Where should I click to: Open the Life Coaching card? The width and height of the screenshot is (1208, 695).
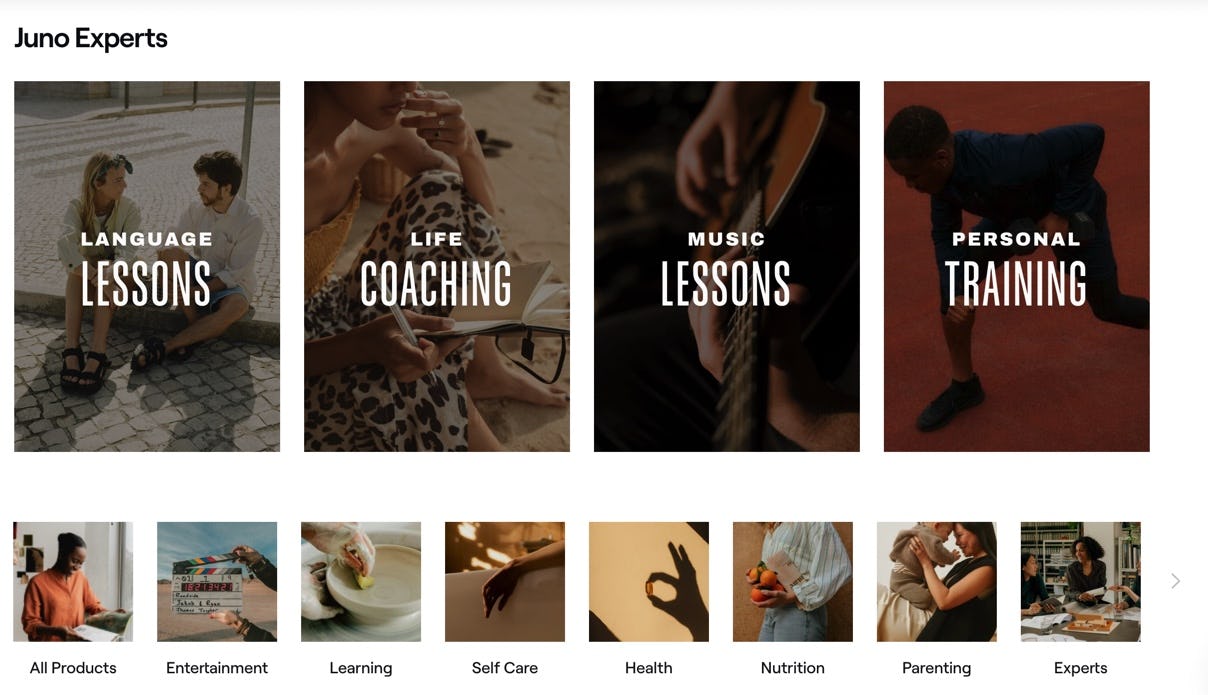(437, 266)
